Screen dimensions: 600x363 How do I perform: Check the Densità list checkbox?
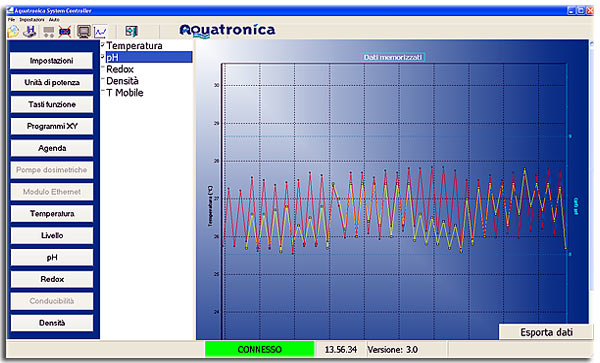pos(103,80)
